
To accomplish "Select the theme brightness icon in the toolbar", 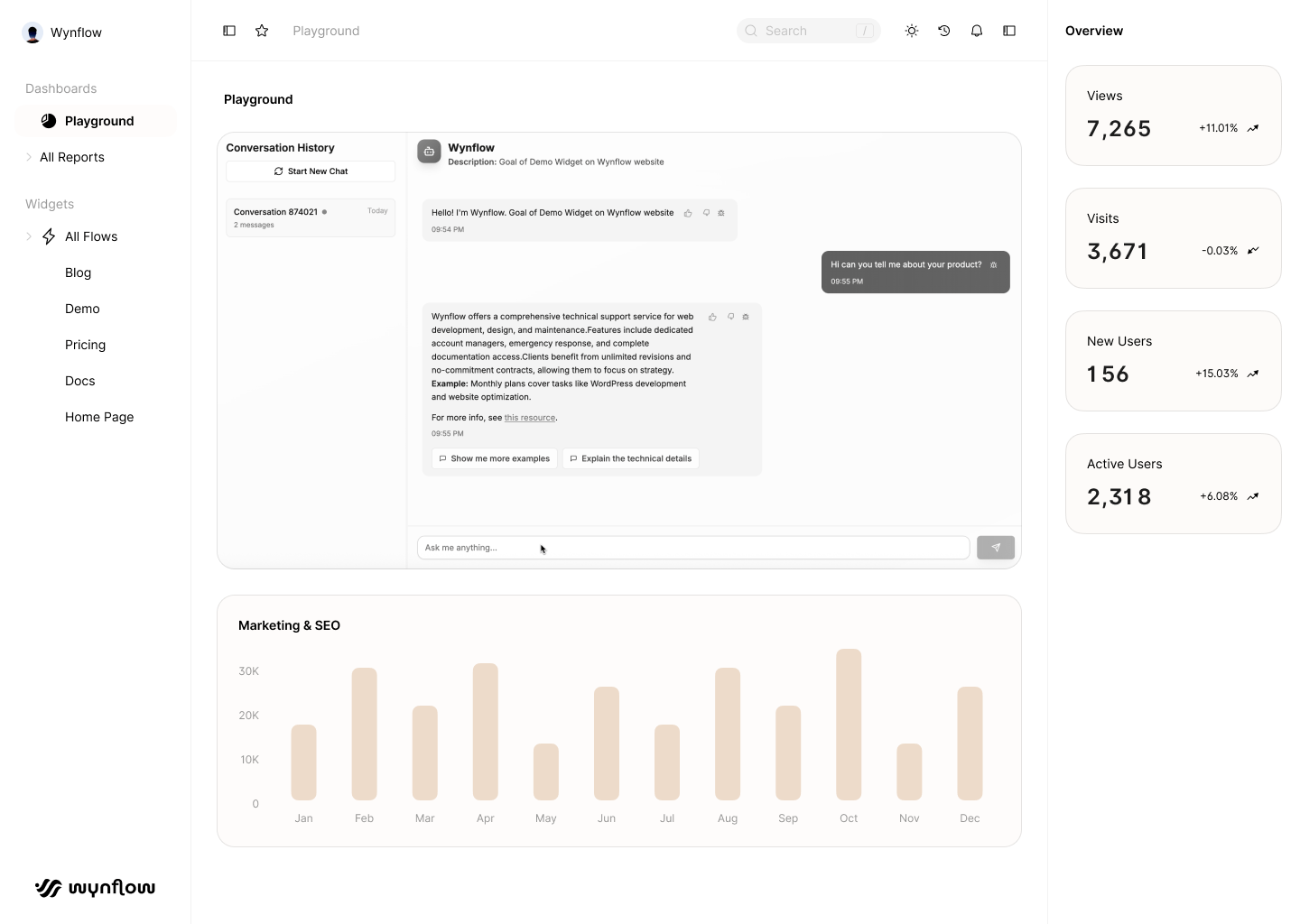I will click(x=911, y=30).
